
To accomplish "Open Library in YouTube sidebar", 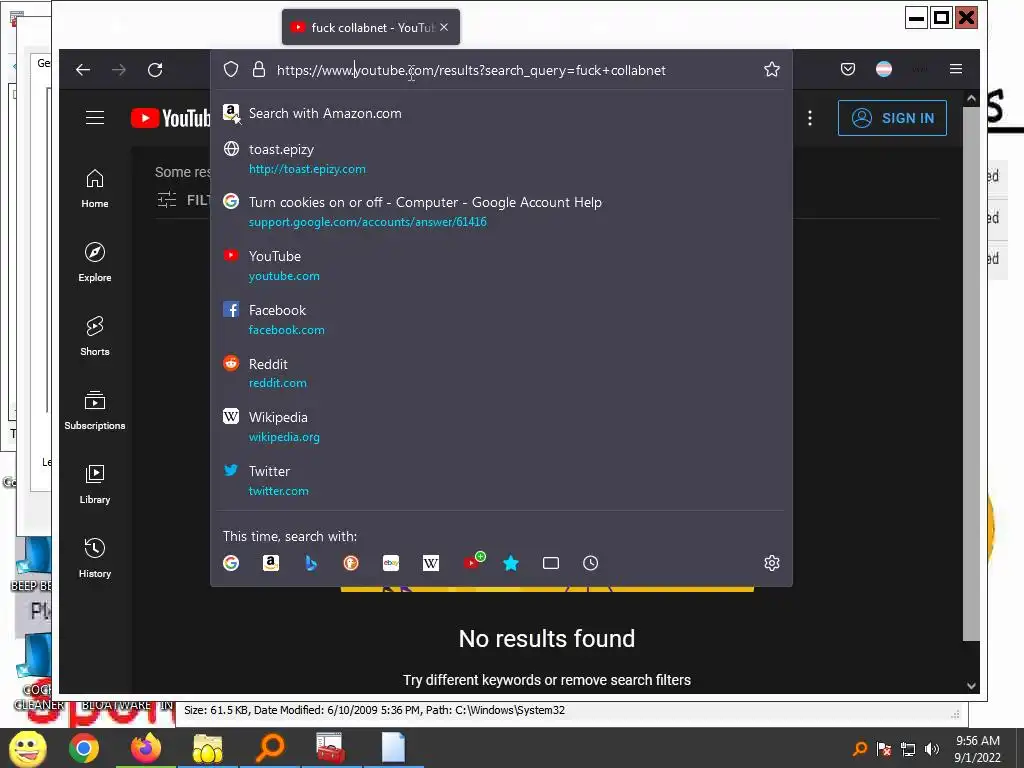I will 95,485.
